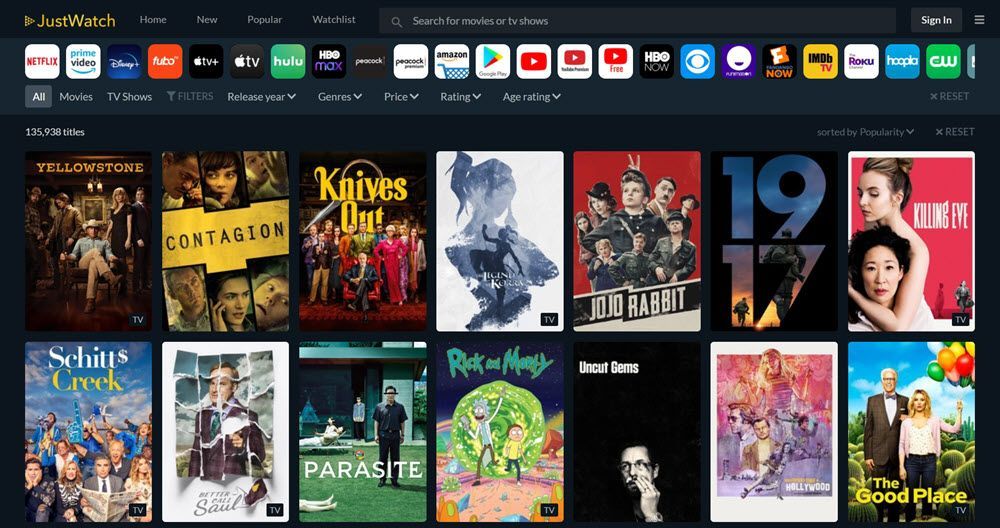
Task: Expand the Release year dropdown
Action: pos(261,96)
